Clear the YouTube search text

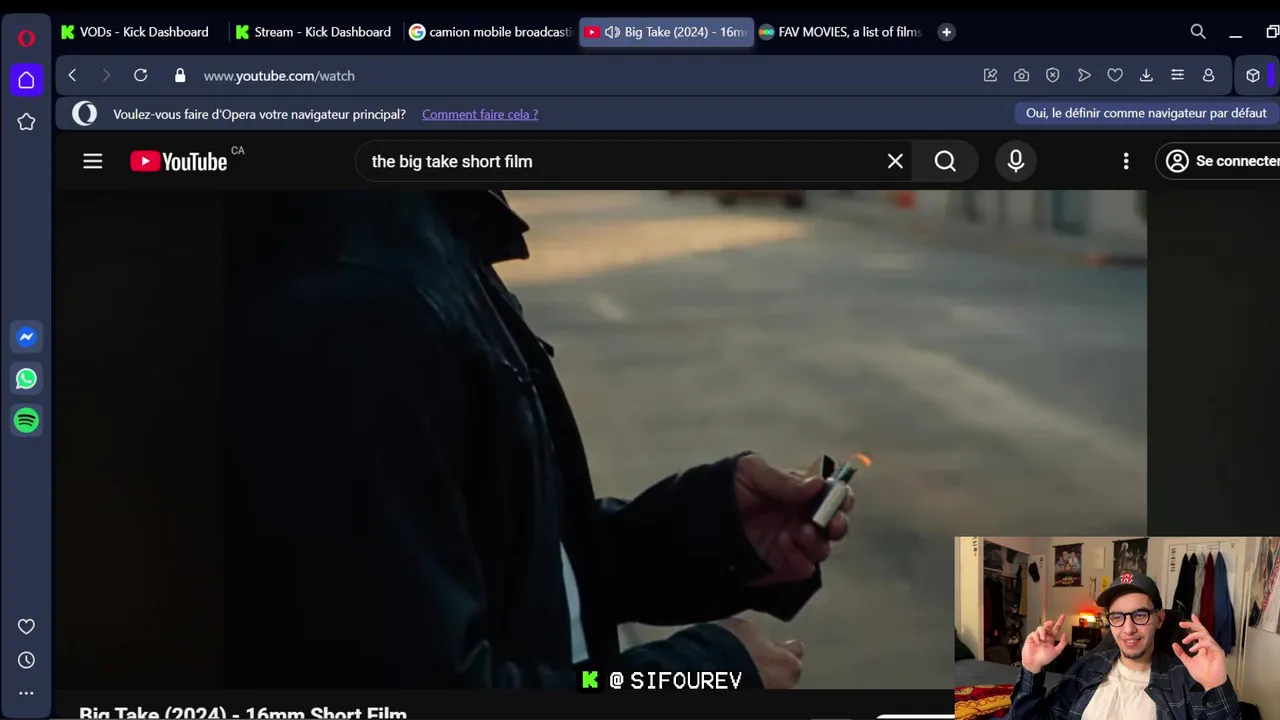(895, 161)
